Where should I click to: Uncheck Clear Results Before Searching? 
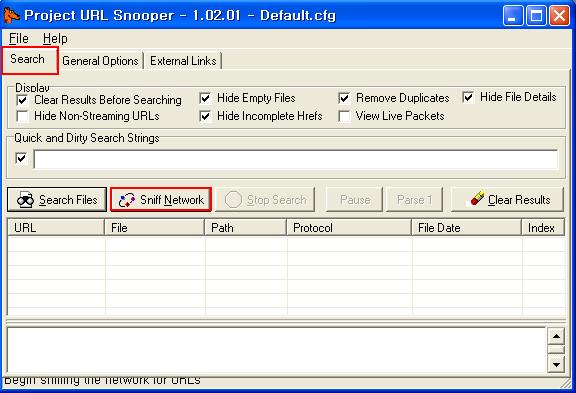[22, 100]
